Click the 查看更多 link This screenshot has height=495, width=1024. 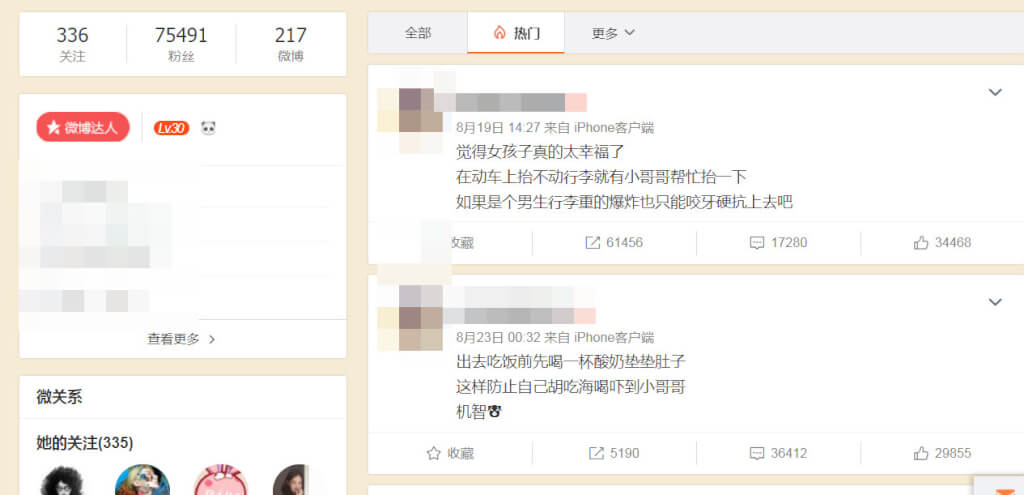point(182,339)
